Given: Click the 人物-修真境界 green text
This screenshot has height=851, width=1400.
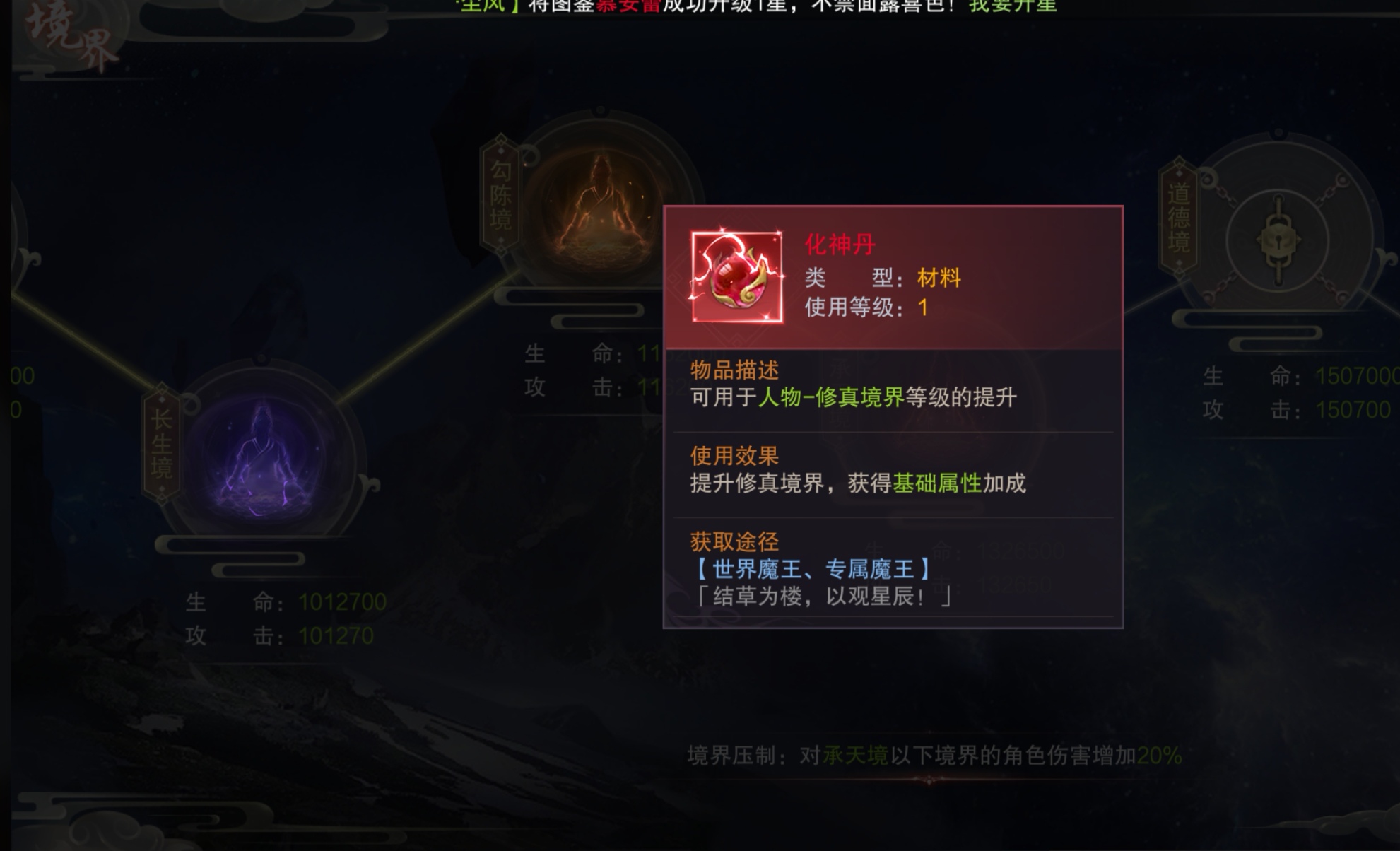Looking at the screenshot, I should coord(831,397).
